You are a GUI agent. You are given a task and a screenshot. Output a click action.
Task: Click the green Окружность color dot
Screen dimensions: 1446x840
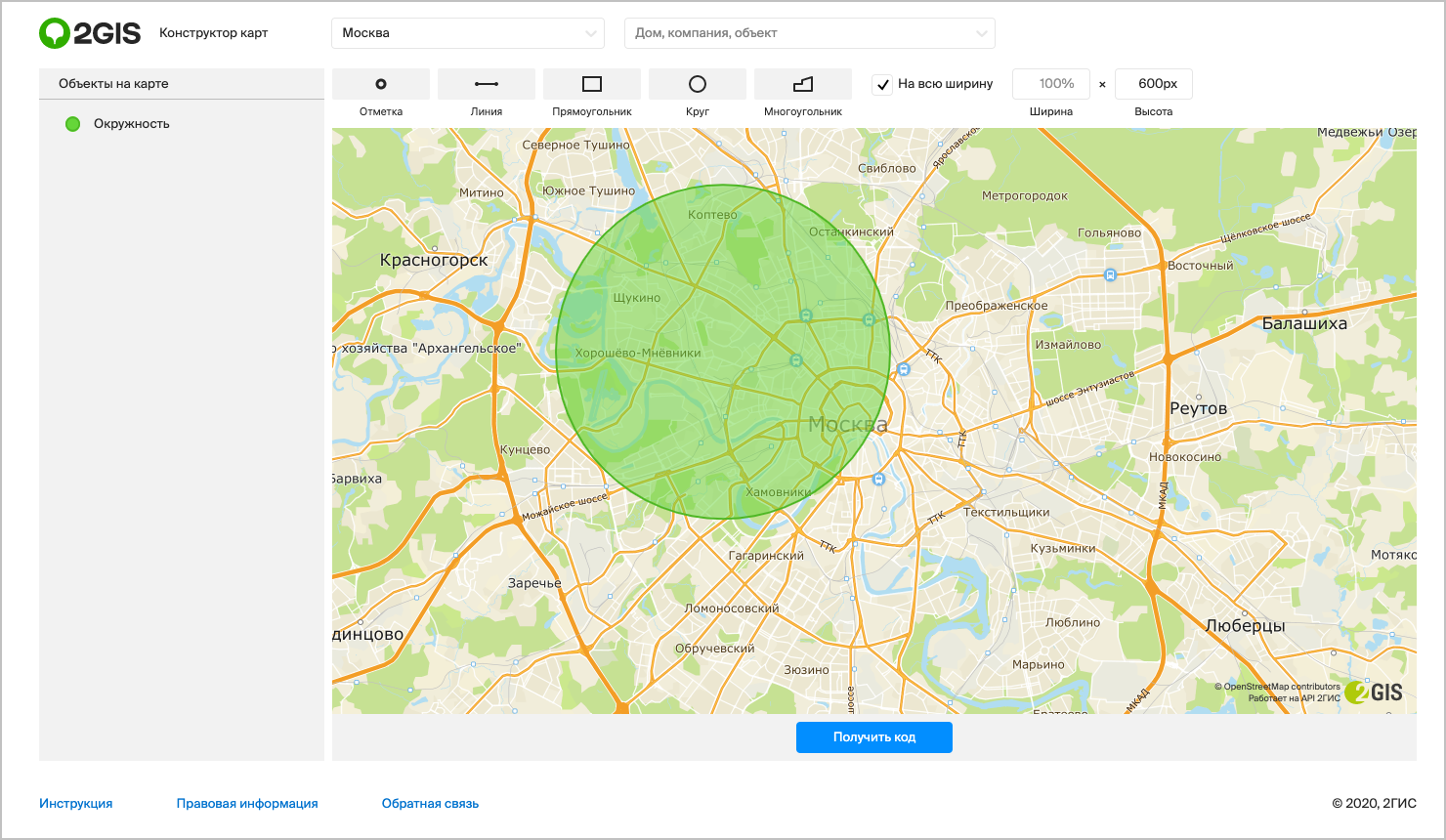pyautogui.click(x=72, y=124)
